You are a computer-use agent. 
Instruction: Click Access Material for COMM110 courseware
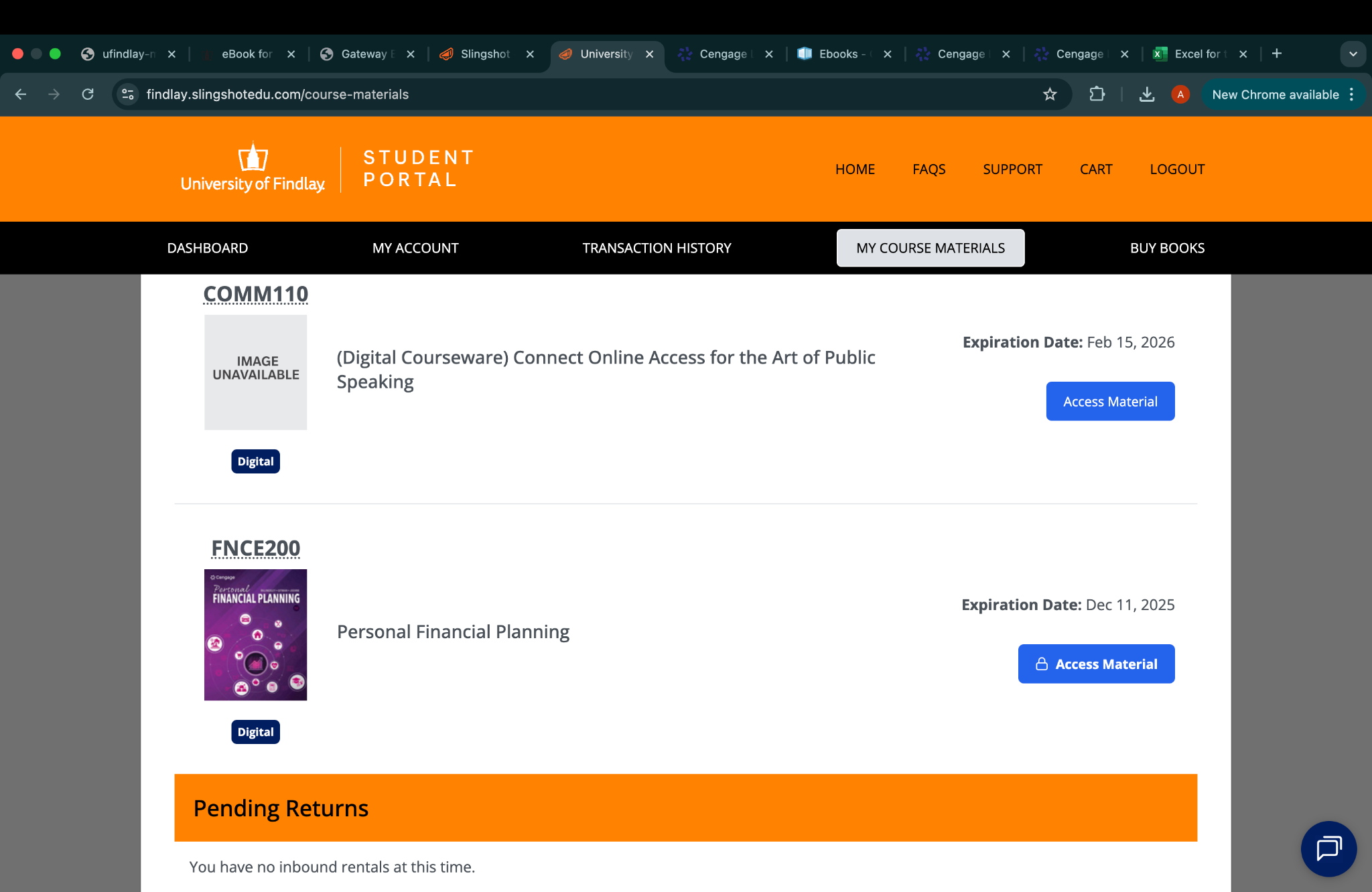1110,401
